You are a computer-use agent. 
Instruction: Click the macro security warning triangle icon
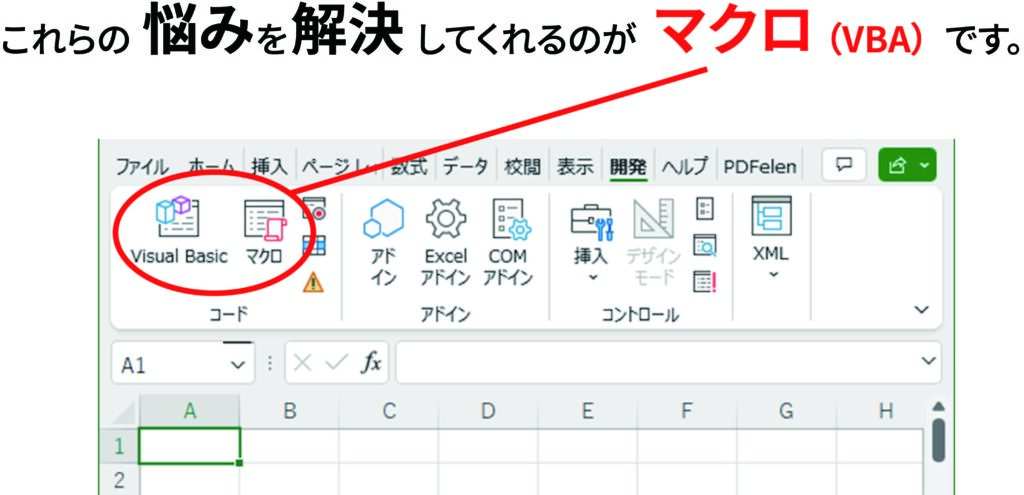313,282
